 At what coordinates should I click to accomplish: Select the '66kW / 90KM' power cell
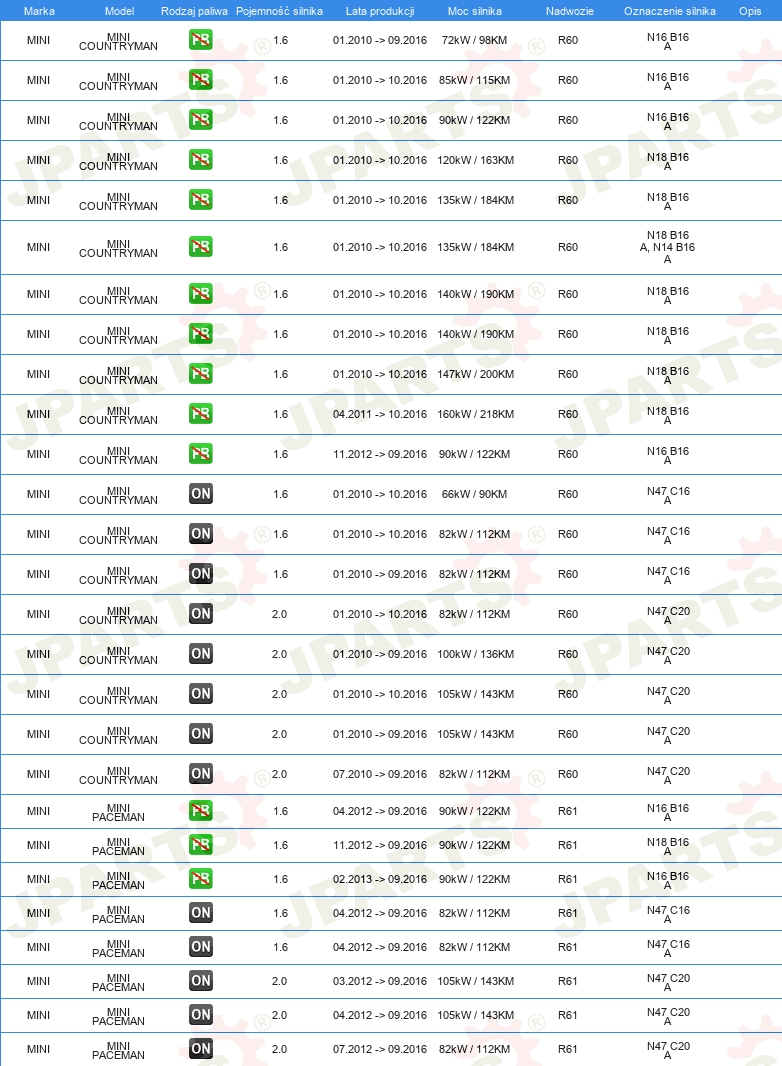click(475, 494)
